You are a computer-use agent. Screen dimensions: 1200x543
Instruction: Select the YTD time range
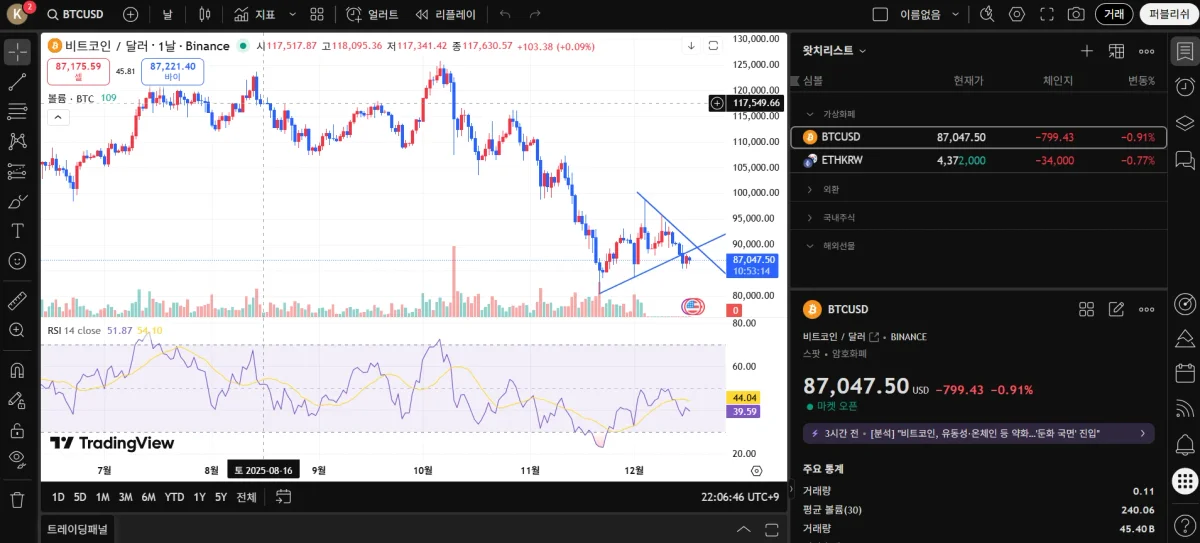click(x=174, y=497)
